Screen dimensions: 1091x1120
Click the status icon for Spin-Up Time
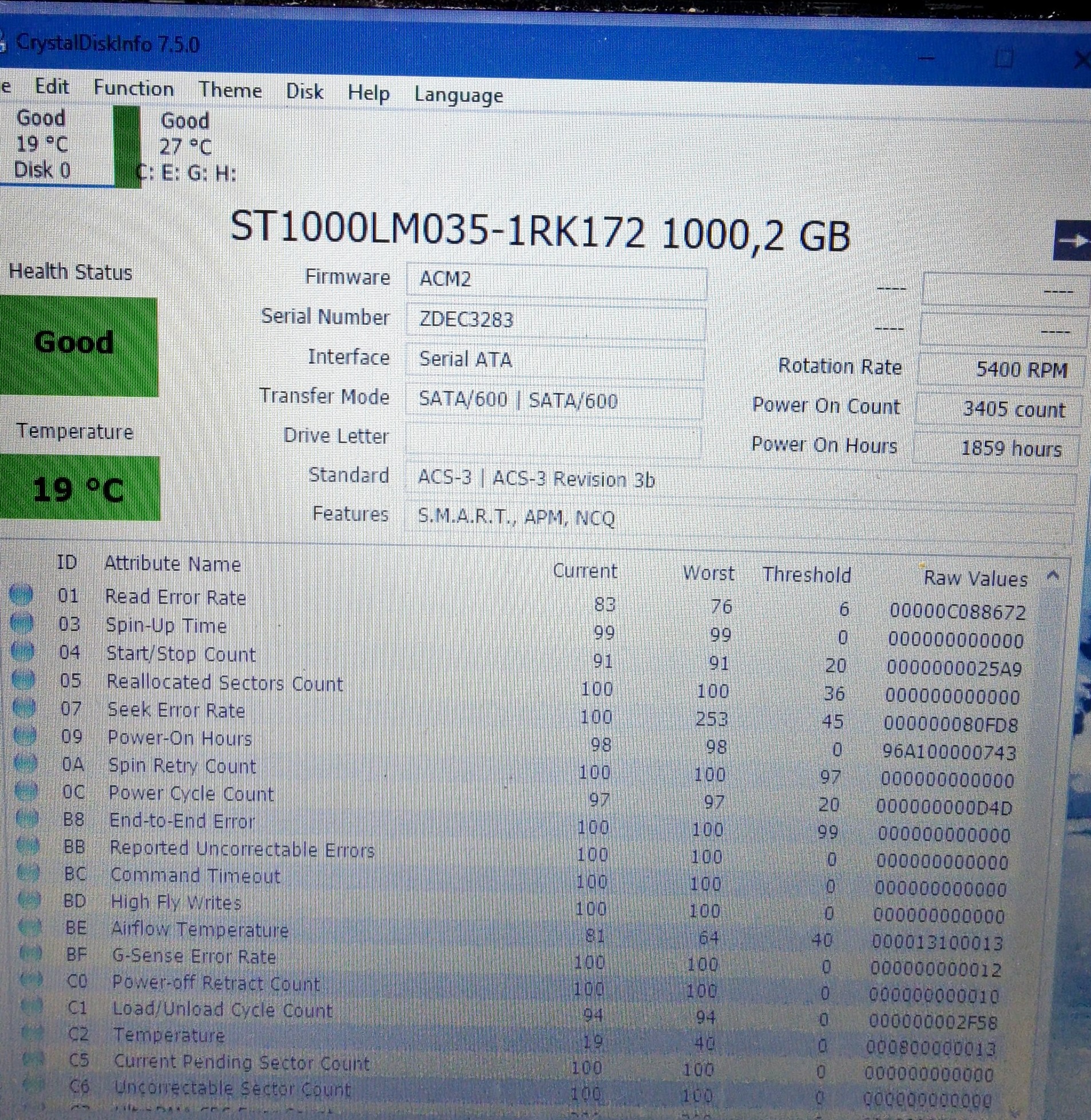coord(22,623)
